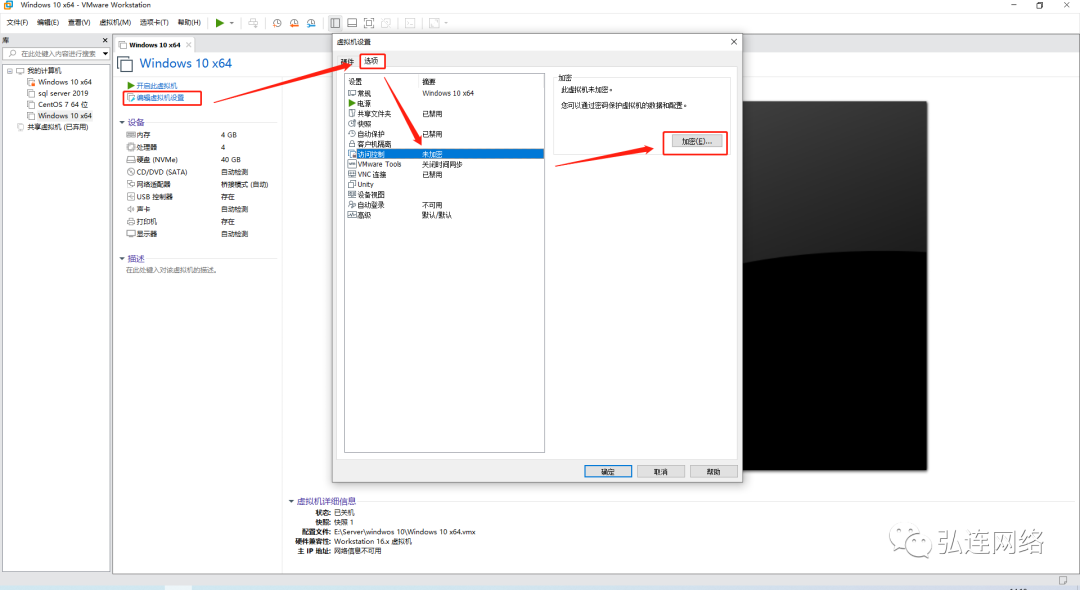Open the 帮助(H) menu
The height and width of the screenshot is (590, 1080).
coord(189,23)
